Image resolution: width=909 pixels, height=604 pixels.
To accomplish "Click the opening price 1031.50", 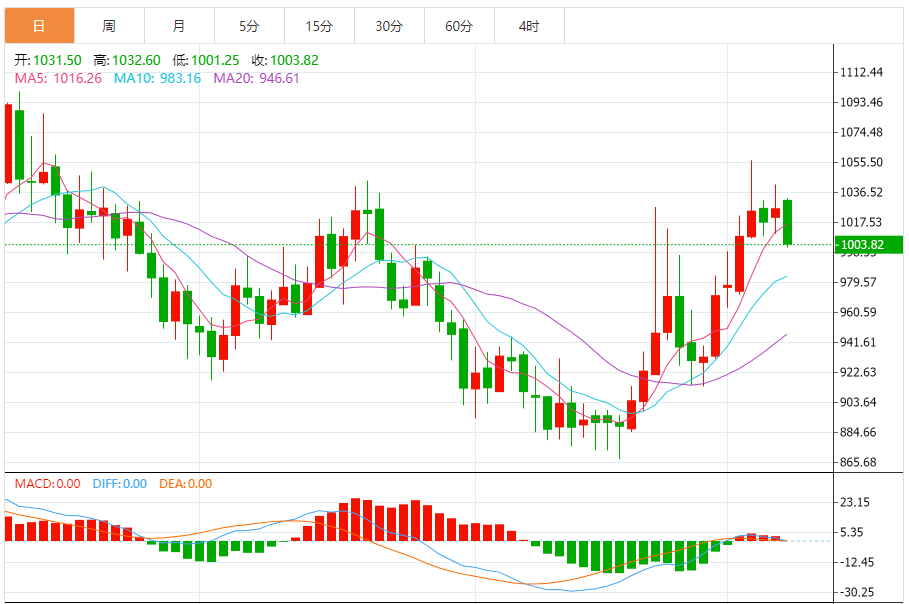I will (x=57, y=60).
